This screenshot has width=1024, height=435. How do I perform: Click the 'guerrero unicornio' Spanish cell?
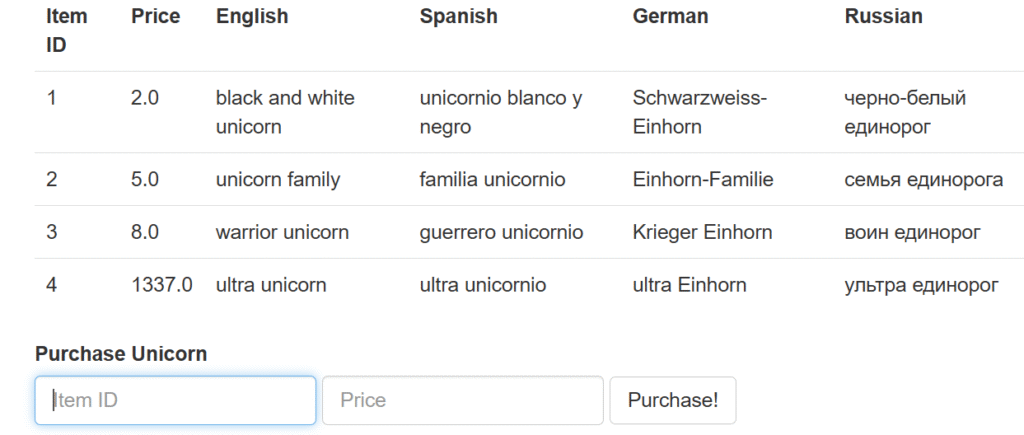click(502, 233)
